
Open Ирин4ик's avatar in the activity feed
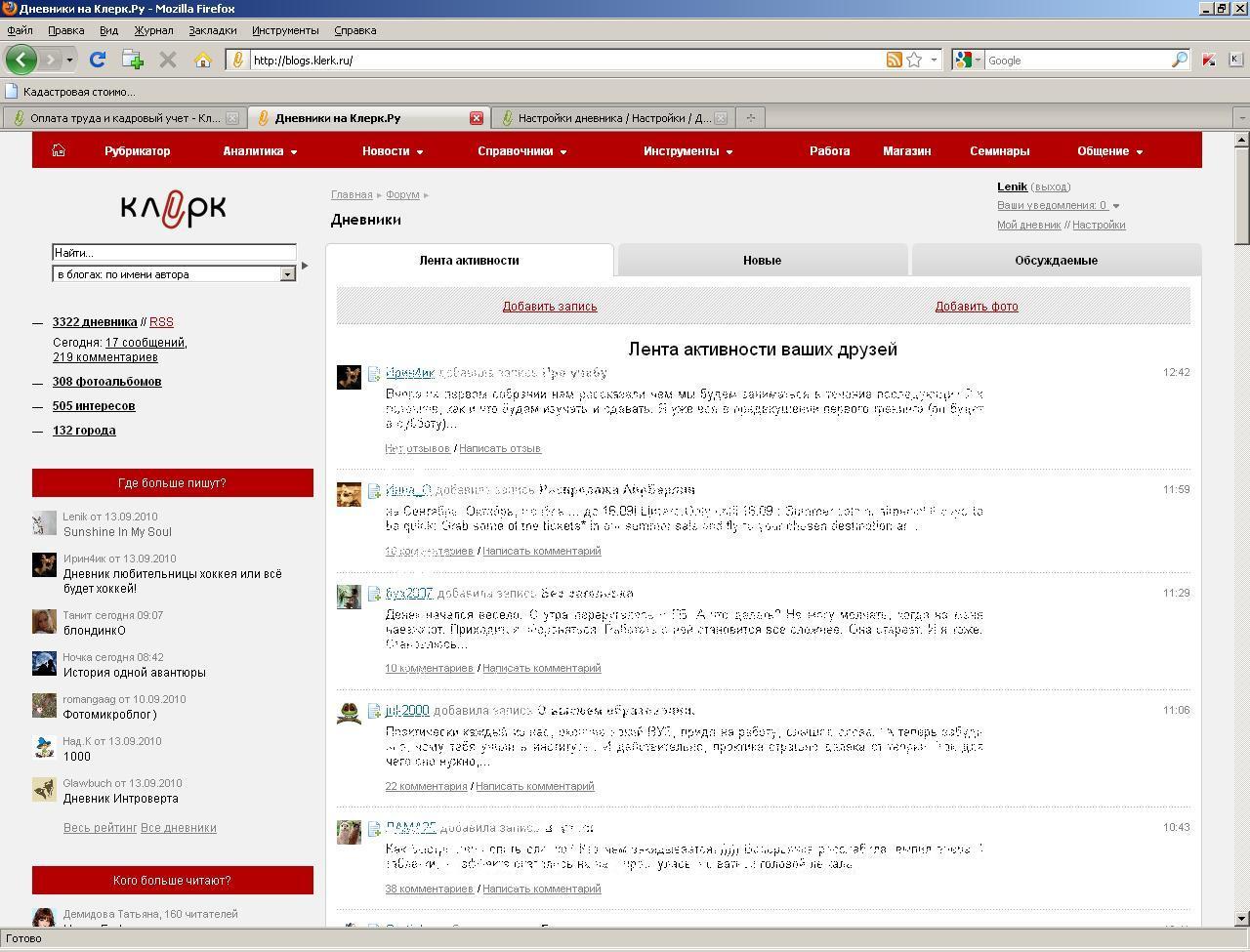(x=349, y=377)
